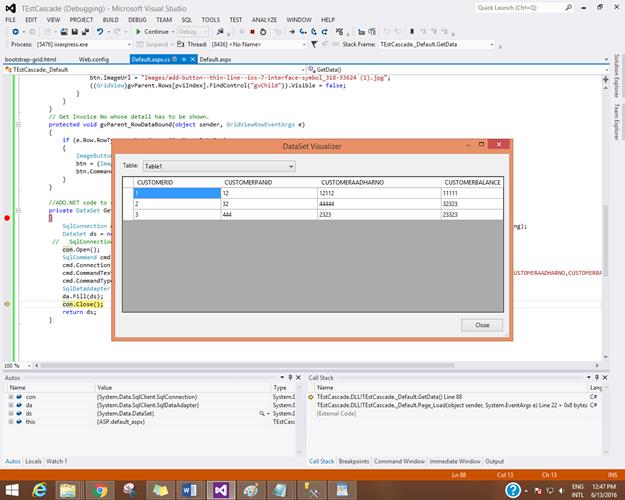Select the CUSTOMERID cell in row 1
The width and height of the screenshot is (625, 500).
(176, 192)
